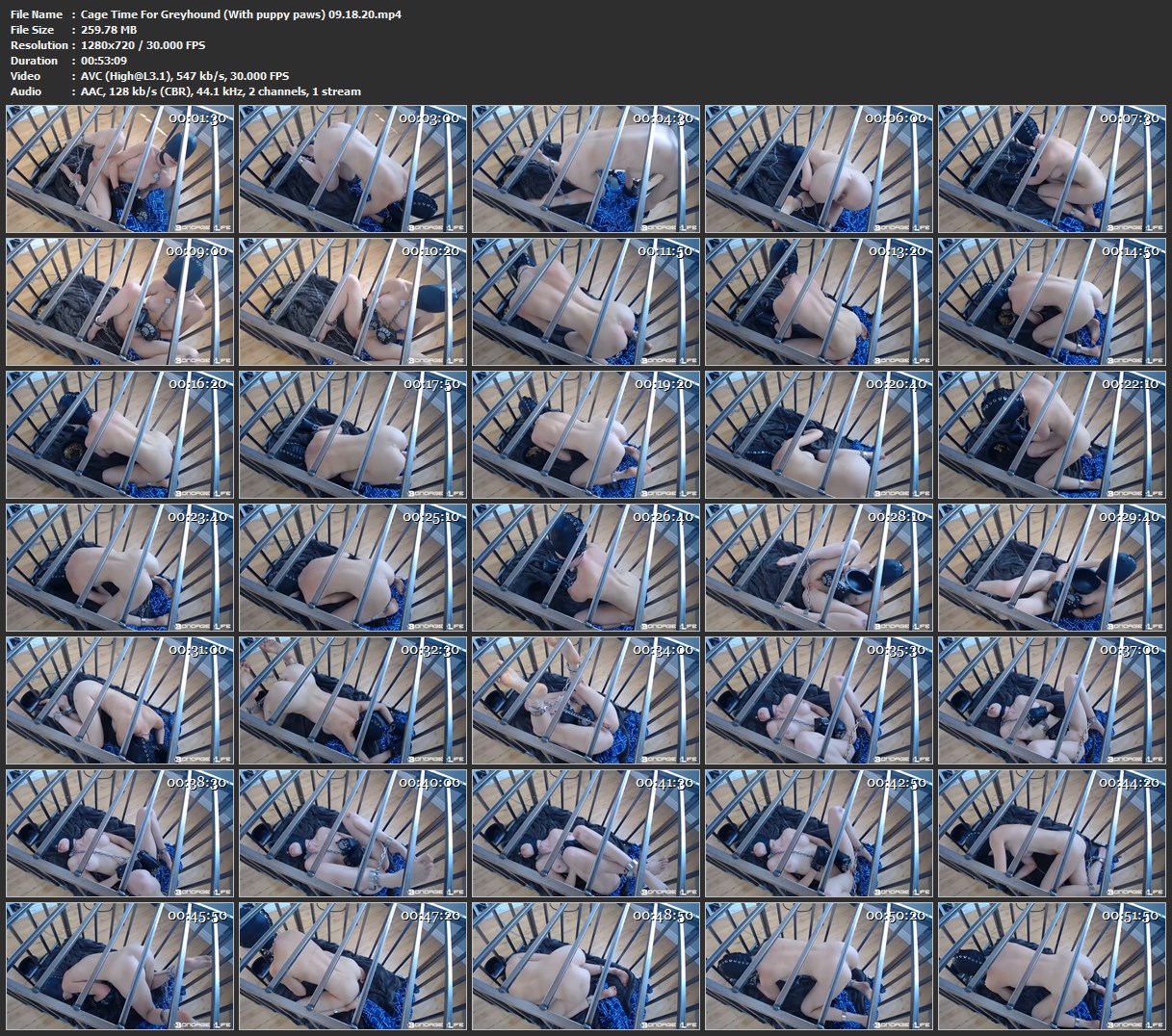Image resolution: width=1172 pixels, height=1036 pixels.
Task: Open the final frame at 00:51:50
Action: [x=1052, y=966]
